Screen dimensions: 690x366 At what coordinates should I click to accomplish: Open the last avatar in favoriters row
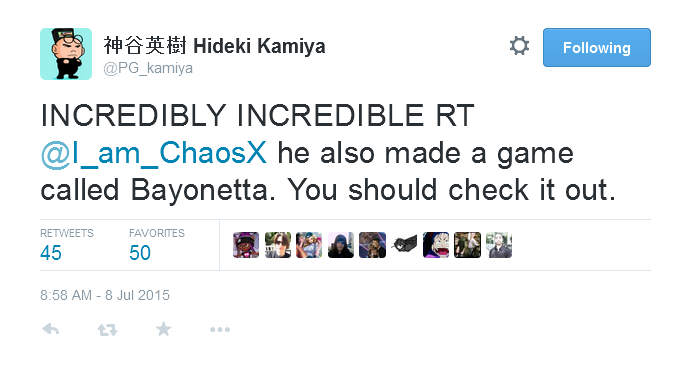coord(499,245)
